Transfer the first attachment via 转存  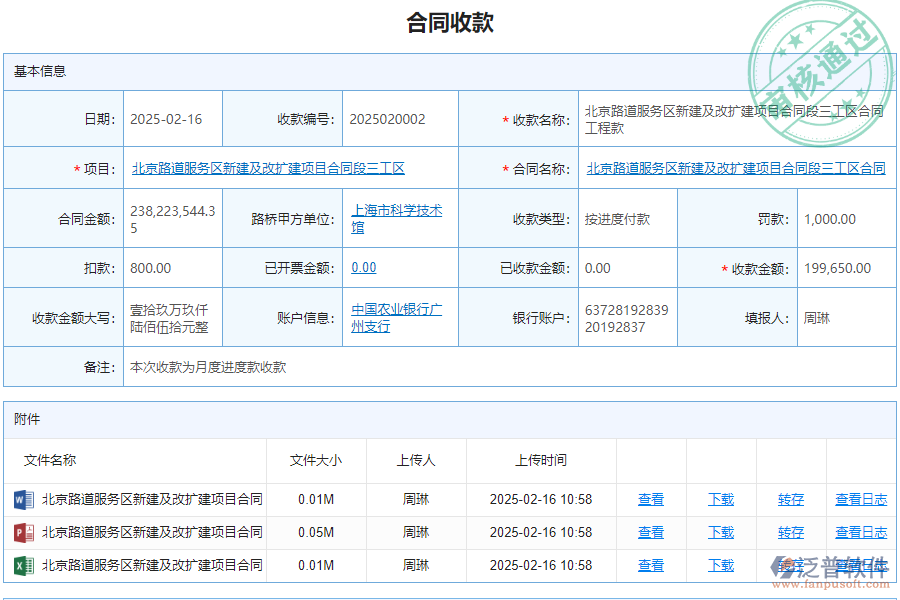tap(790, 499)
